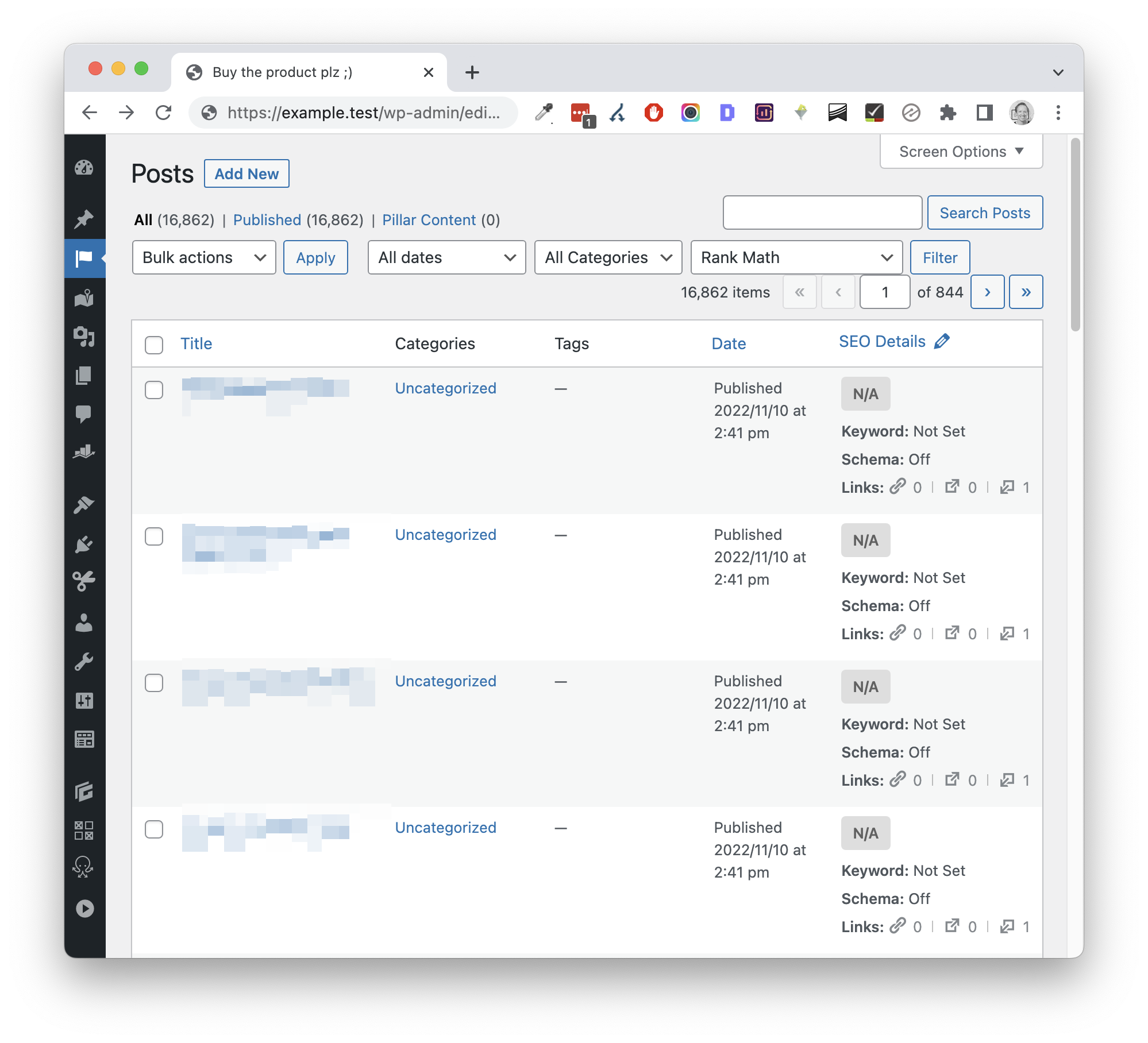Open the All dates filter dropdown
1148x1043 pixels.
point(445,257)
